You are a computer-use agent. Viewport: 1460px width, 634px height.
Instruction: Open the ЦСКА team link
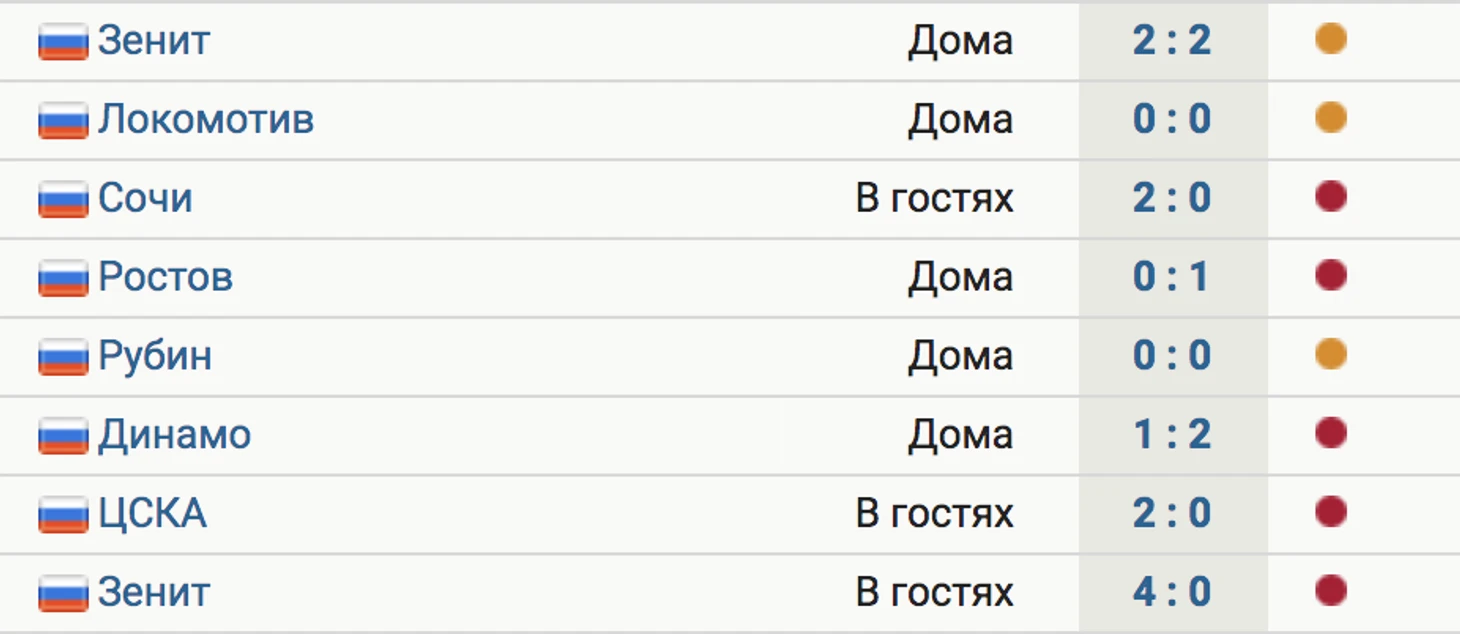coord(152,514)
